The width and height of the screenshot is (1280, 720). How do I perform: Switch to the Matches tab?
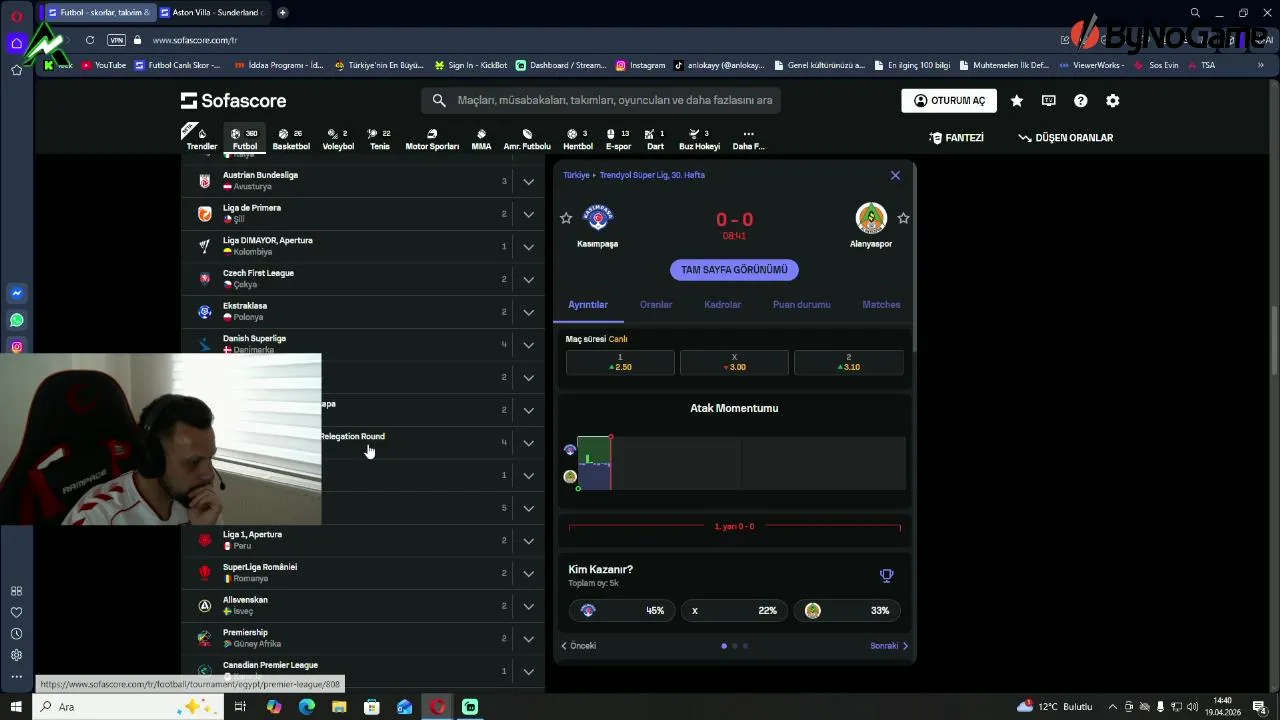tap(881, 305)
